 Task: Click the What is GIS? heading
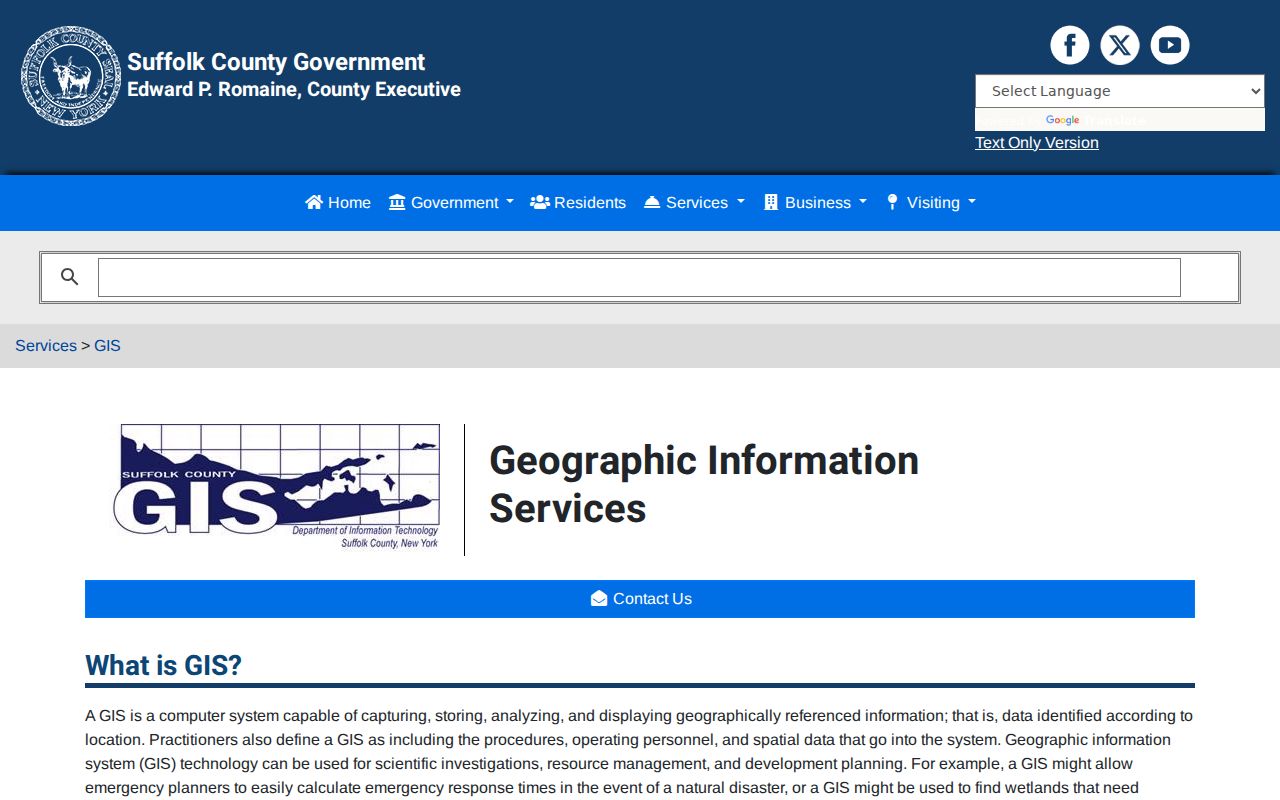pyautogui.click(x=163, y=665)
